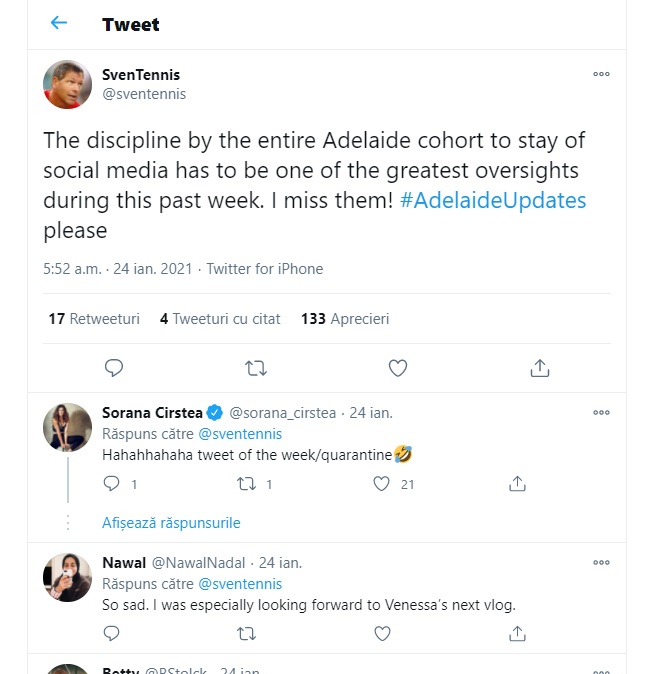Viewport: 654px width, 674px height.
Task: View the 133 Aprecieri list
Action: [x=345, y=319]
